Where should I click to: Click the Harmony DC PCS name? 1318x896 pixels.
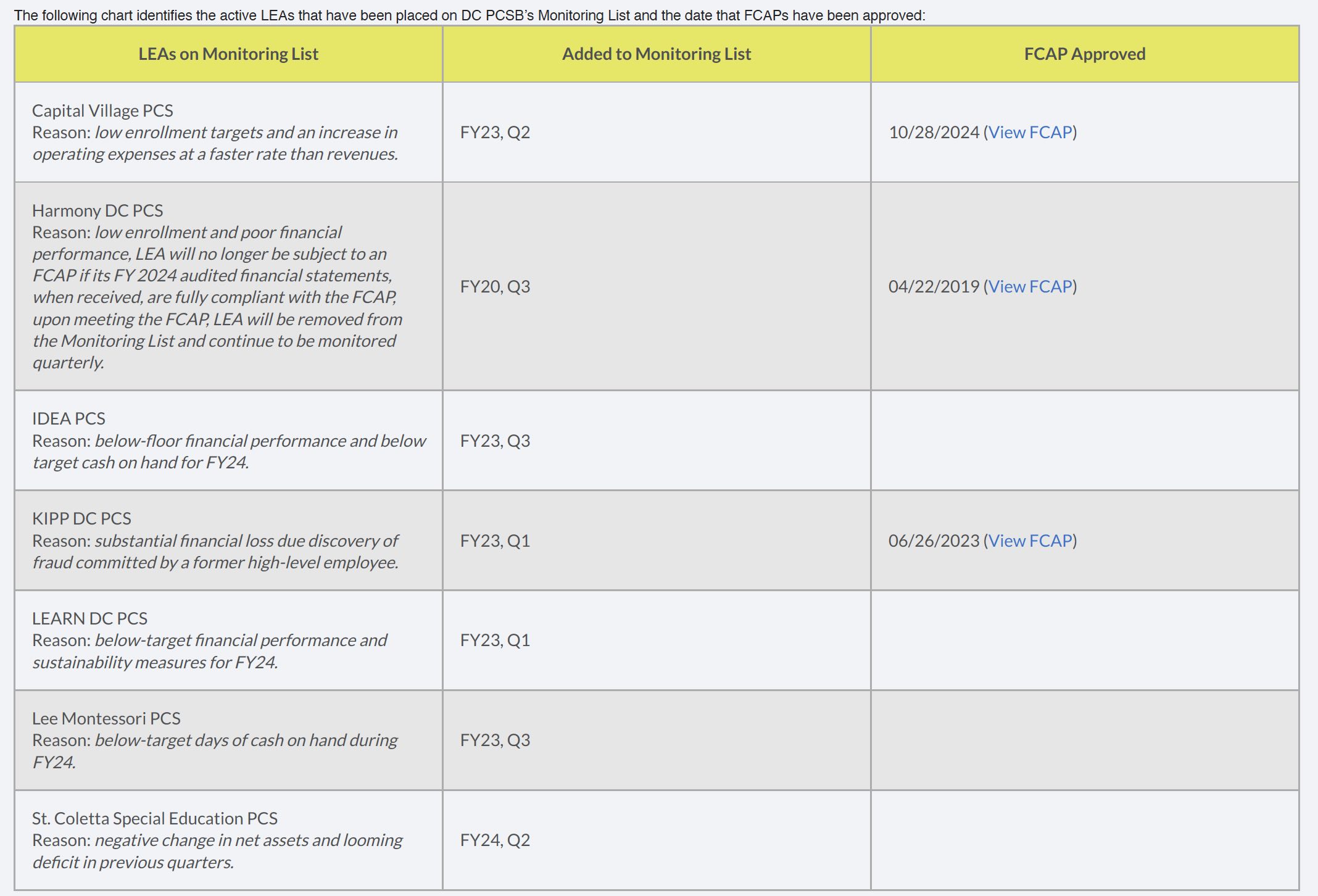click(97, 211)
